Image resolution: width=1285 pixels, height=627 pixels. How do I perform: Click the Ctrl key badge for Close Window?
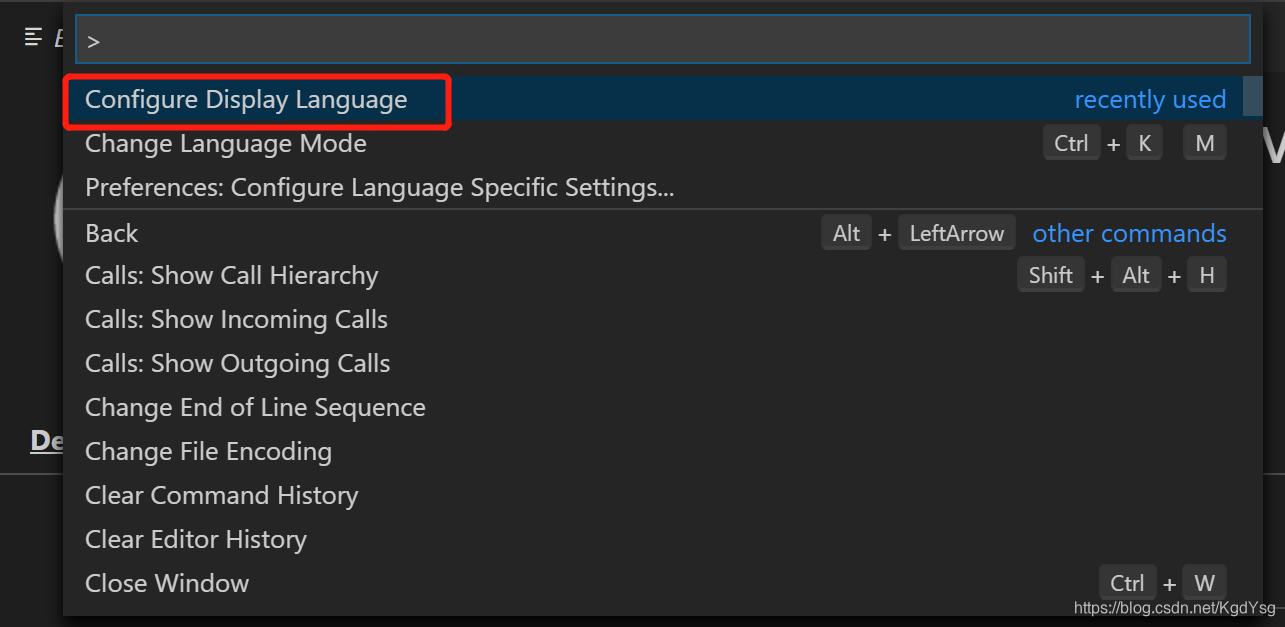1127,584
